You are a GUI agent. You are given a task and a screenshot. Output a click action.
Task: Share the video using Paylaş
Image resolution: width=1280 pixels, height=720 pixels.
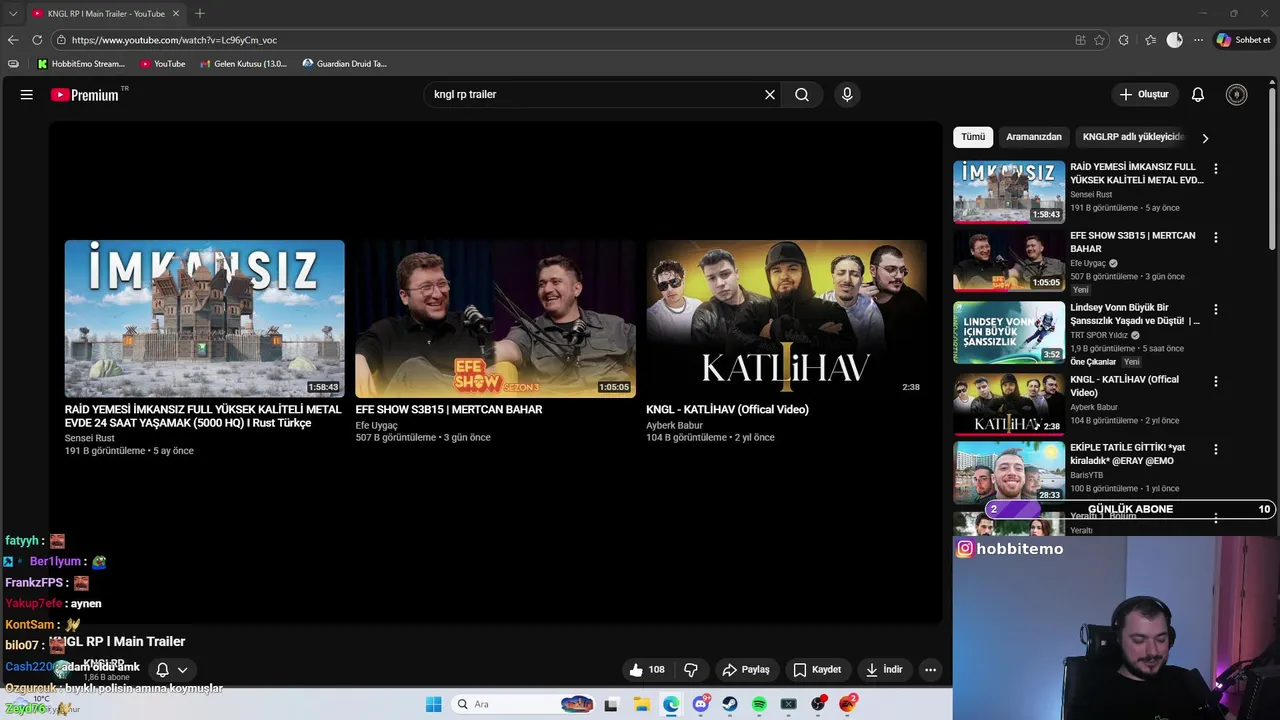click(x=746, y=670)
